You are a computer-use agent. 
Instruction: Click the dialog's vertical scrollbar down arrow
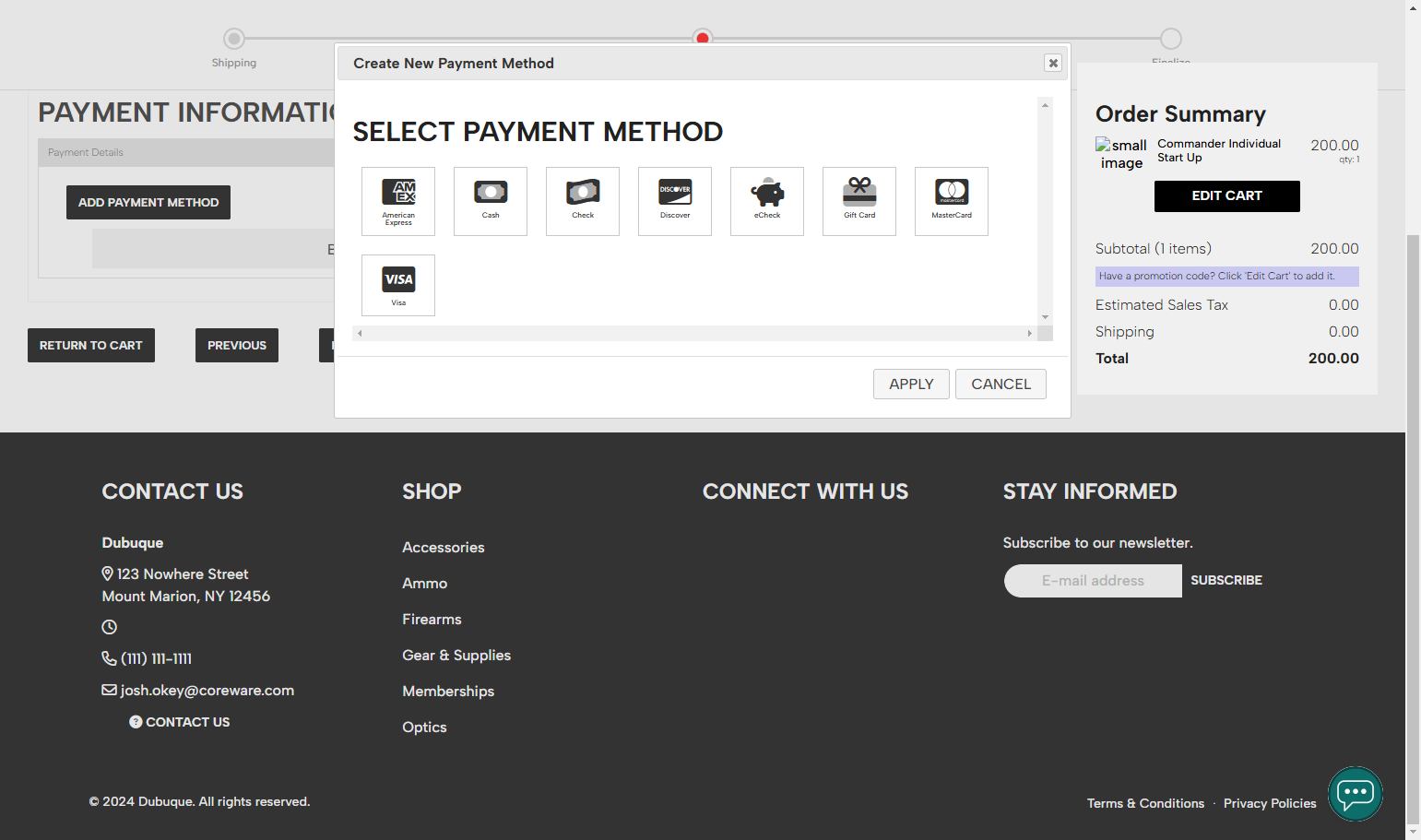coord(1045,317)
